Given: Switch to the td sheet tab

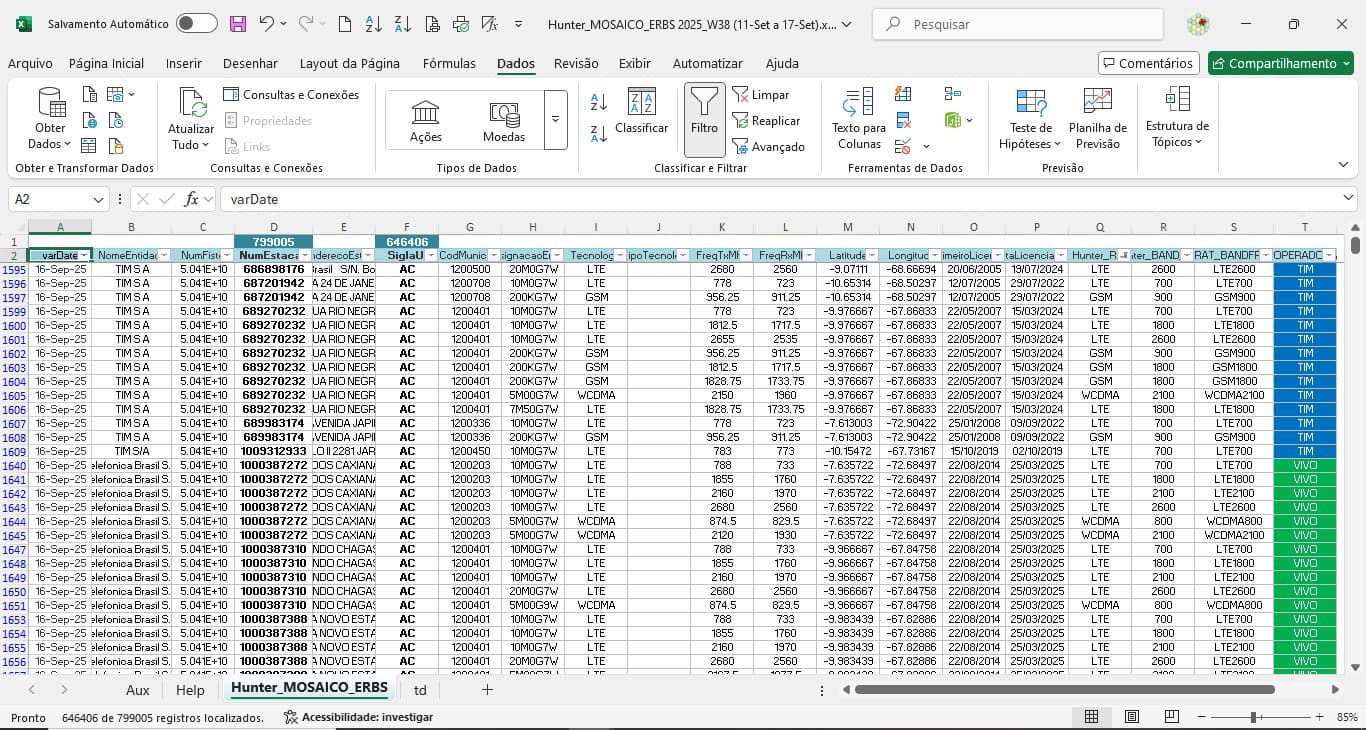Looking at the screenshot, I should coord(420,690).
